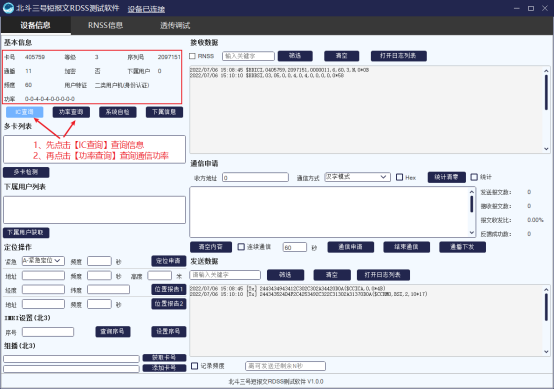This screenshot has width=554, height=390.
Task: Click the 下属用户获取 button
Action: click(26, 232)
